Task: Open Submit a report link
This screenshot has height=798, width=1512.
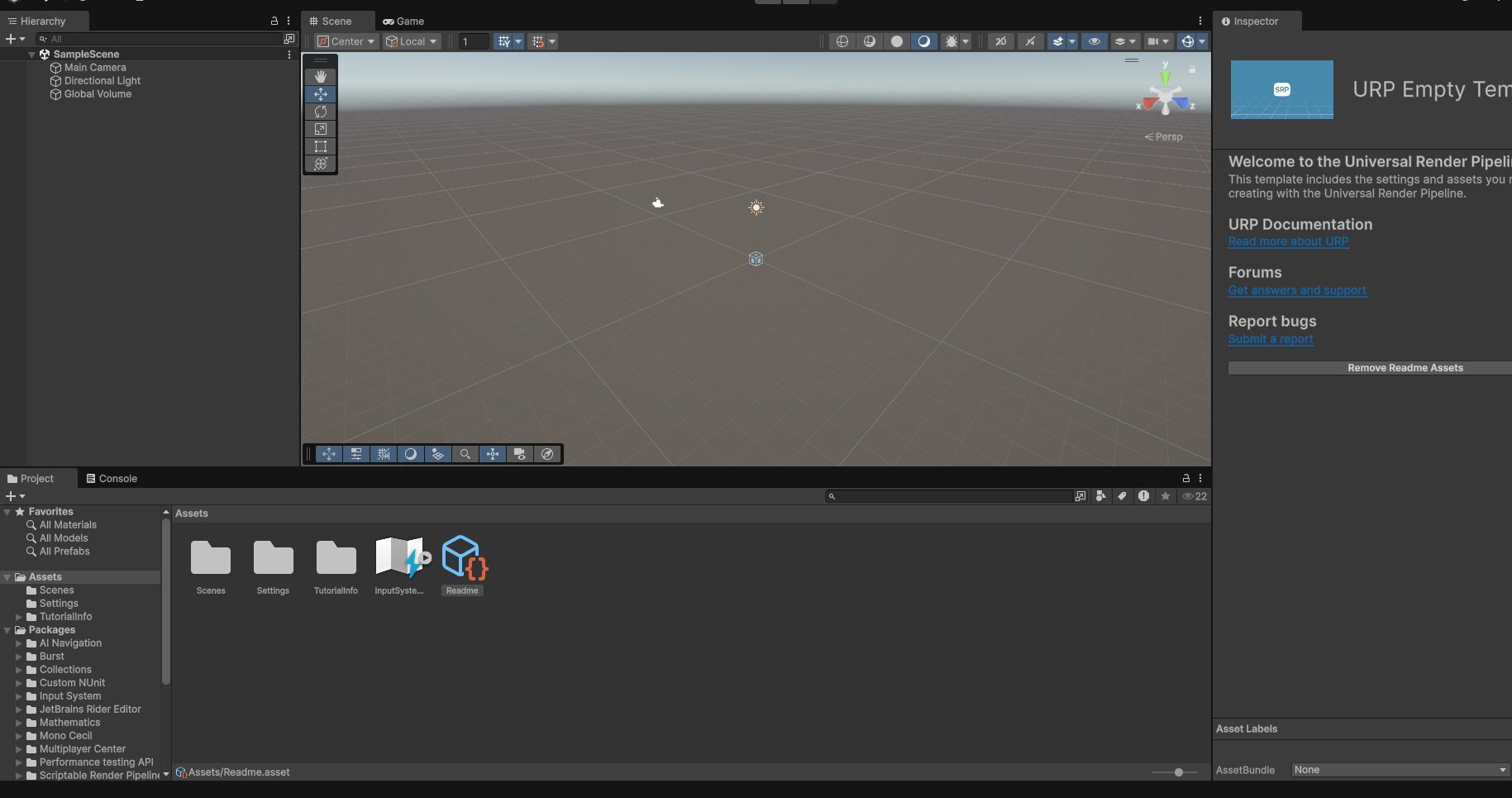Action: point(1271,339)
